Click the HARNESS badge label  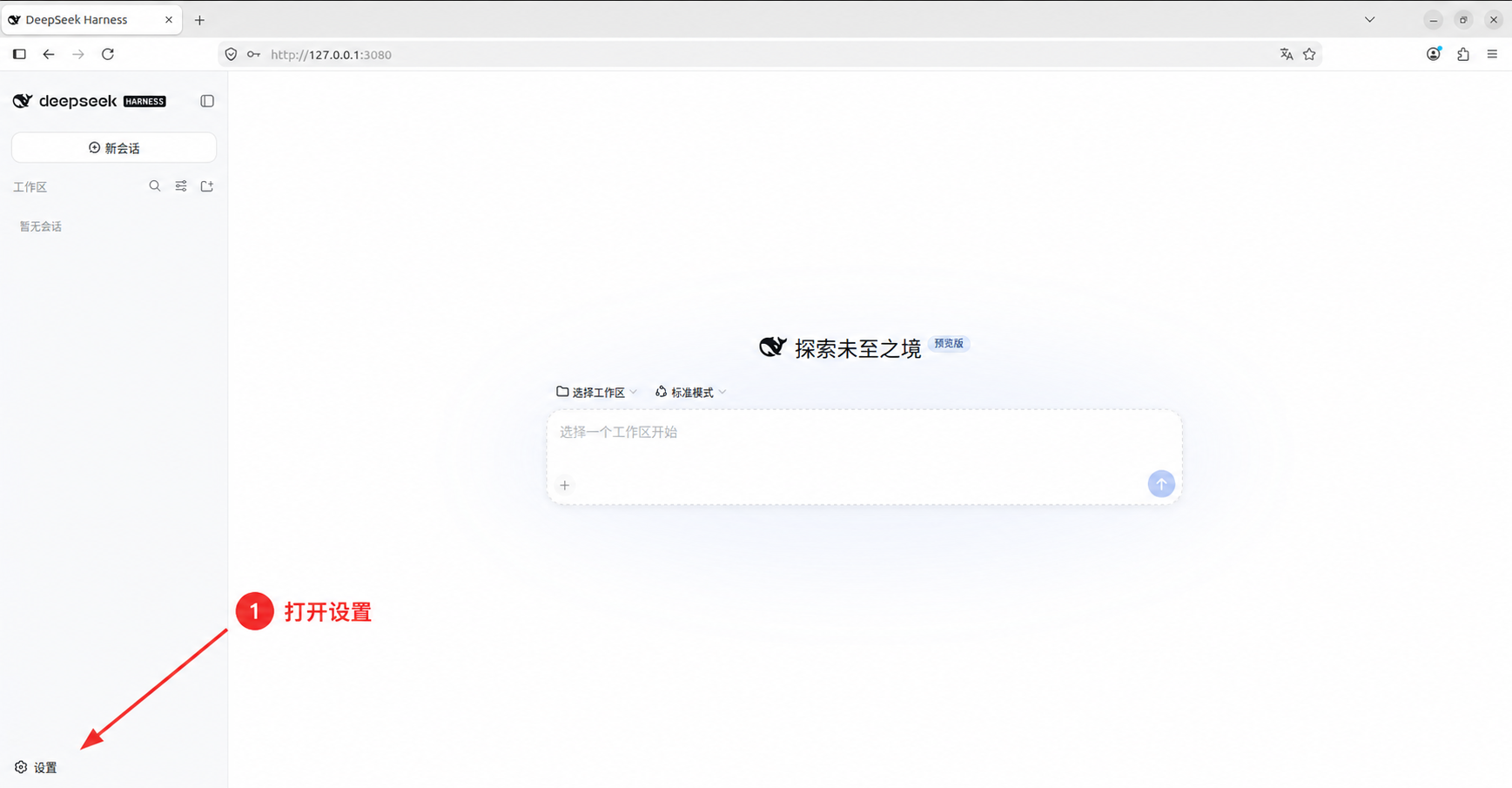coord(144,101)
